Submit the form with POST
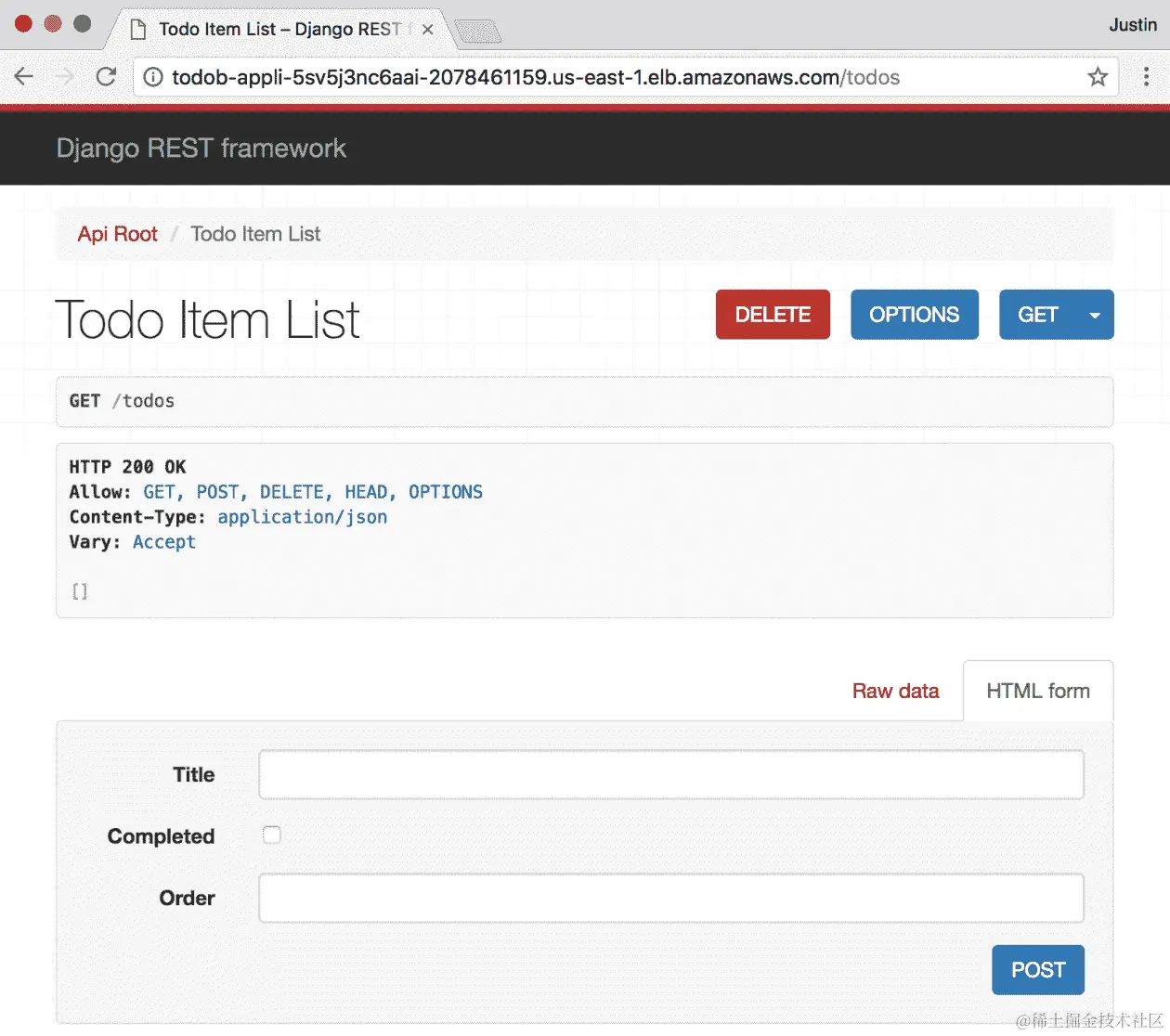 click(x=1038, y=970)
